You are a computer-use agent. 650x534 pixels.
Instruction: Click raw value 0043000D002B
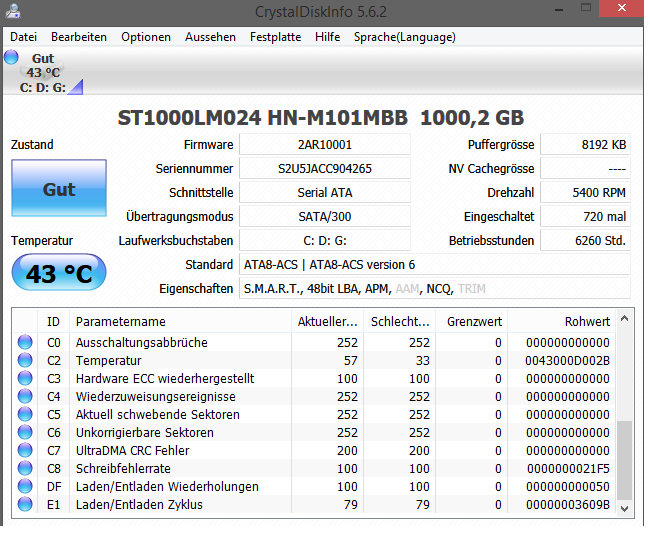pos(568,360)
